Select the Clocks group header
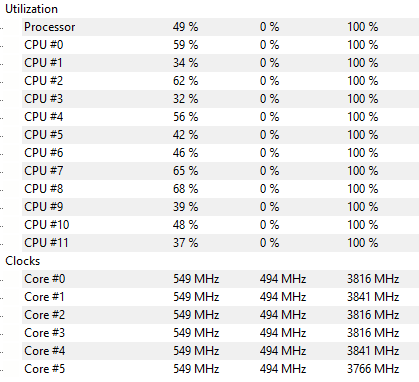The height and width of the screenshot is (382, 419). click(23, 261)
